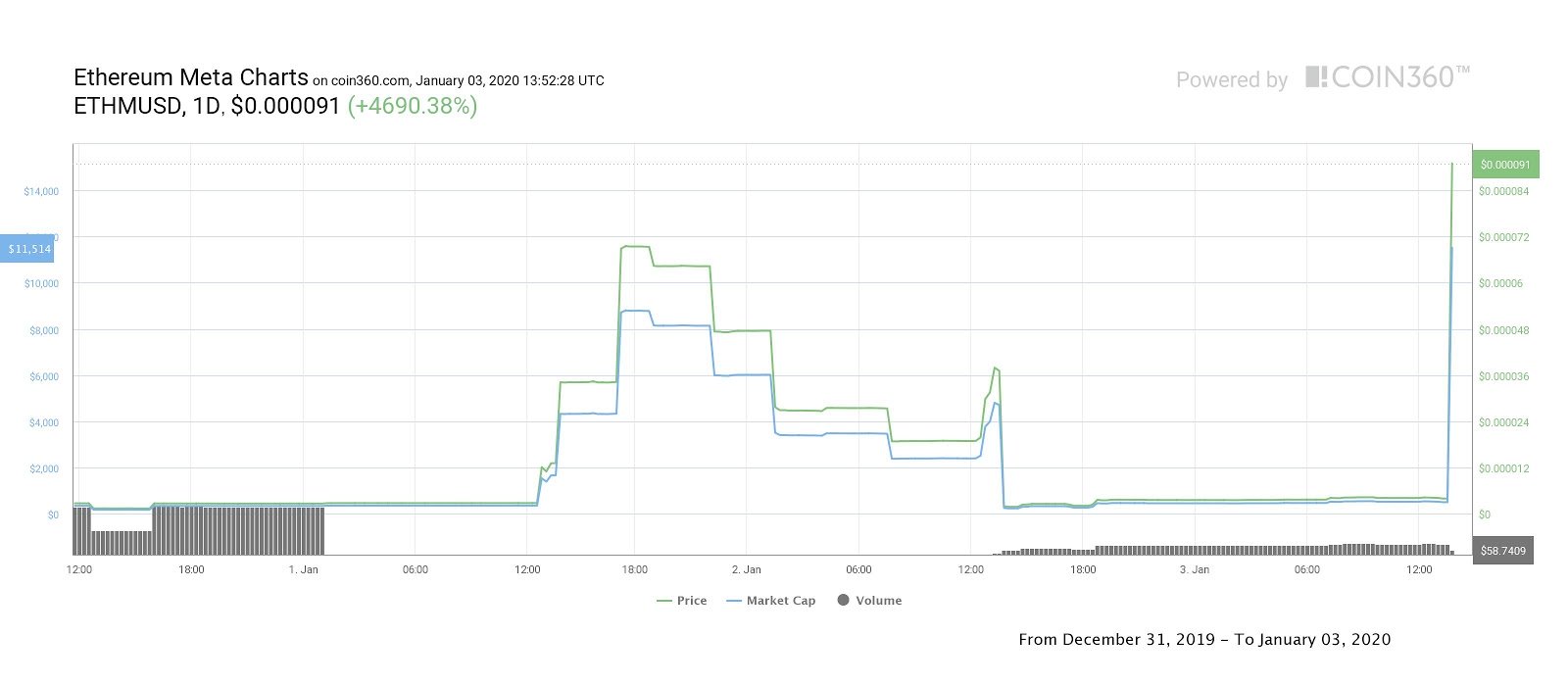
Task: Click the Ethereum Meta Charts title
Action: point(191,78)
